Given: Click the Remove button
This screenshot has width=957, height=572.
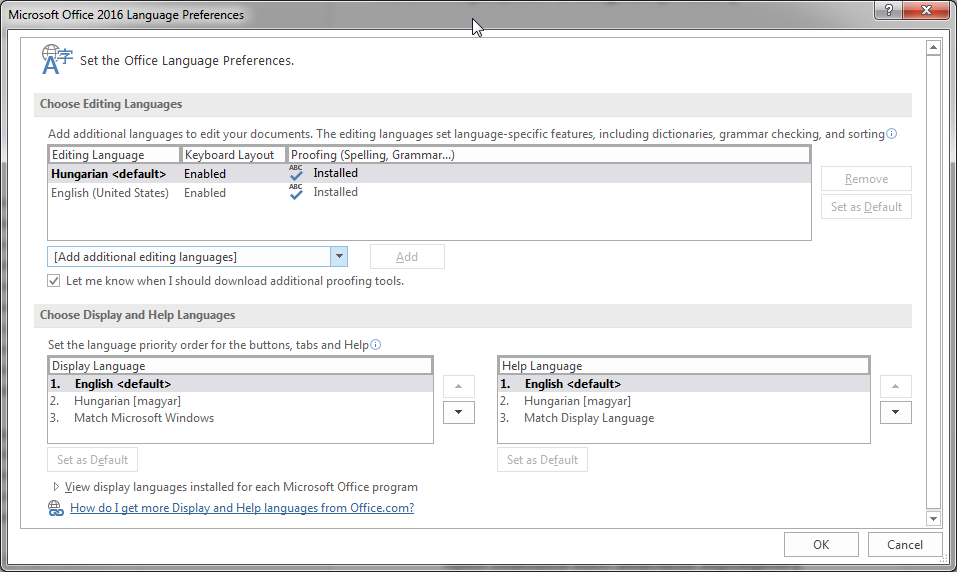Looking at the screenshot, I should pos(866,179).
